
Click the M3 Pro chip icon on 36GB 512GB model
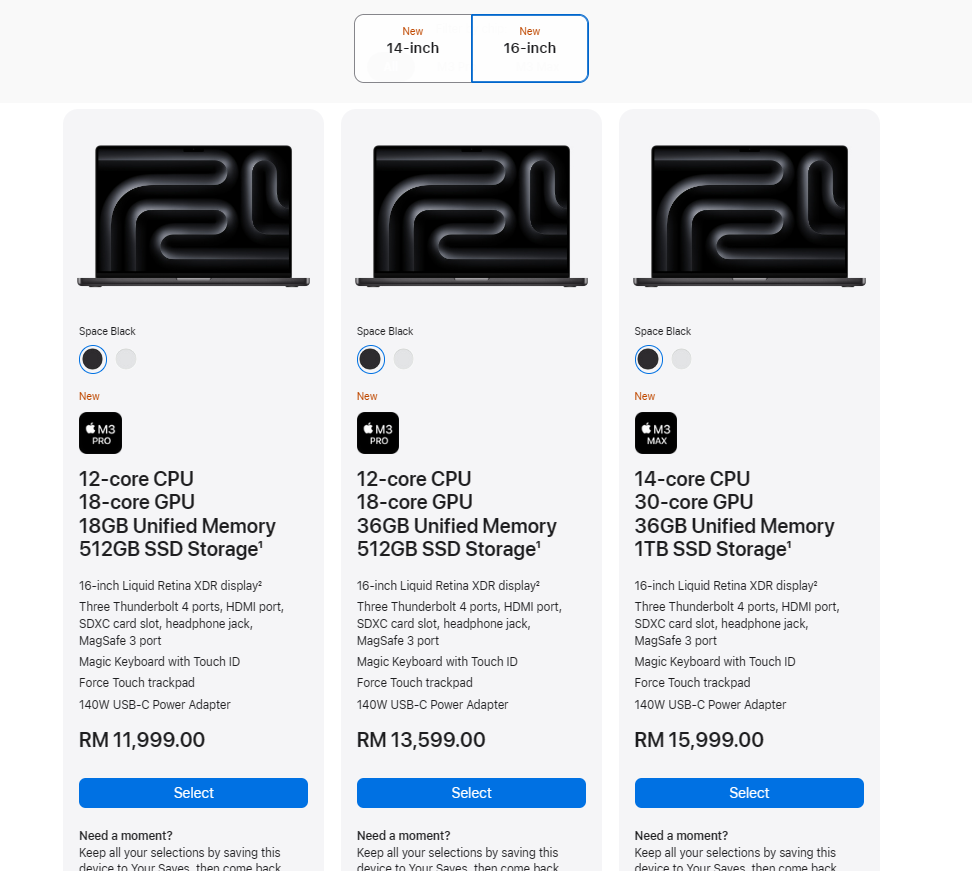[x=378, y=433]
